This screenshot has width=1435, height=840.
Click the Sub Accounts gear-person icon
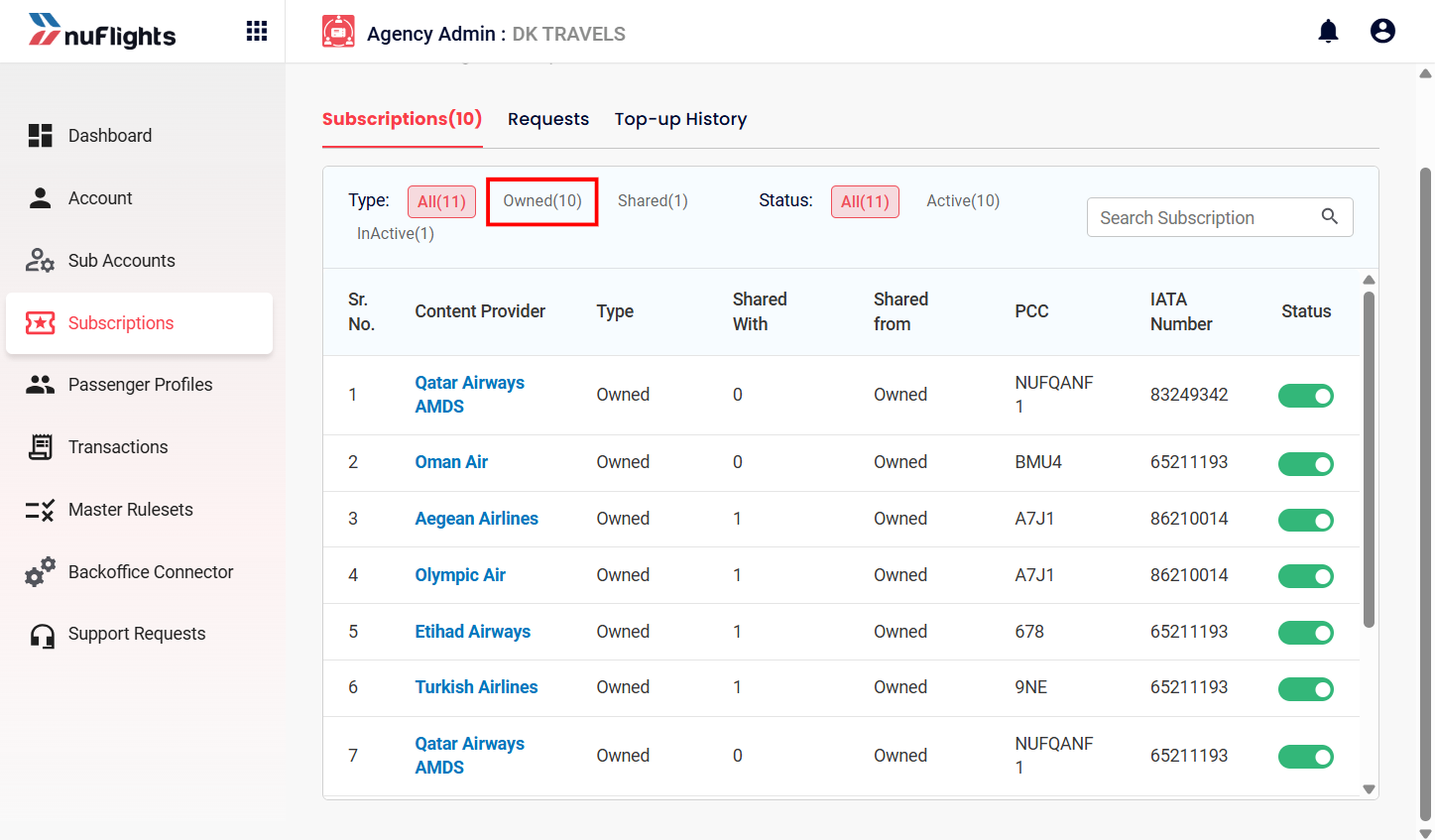coord(40,261)
